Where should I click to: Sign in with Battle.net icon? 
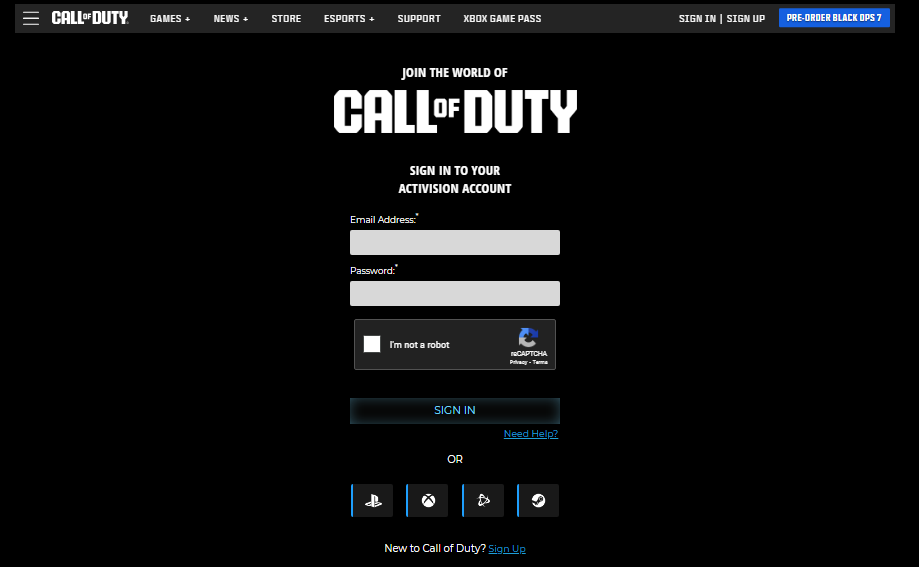click(484, 500)
